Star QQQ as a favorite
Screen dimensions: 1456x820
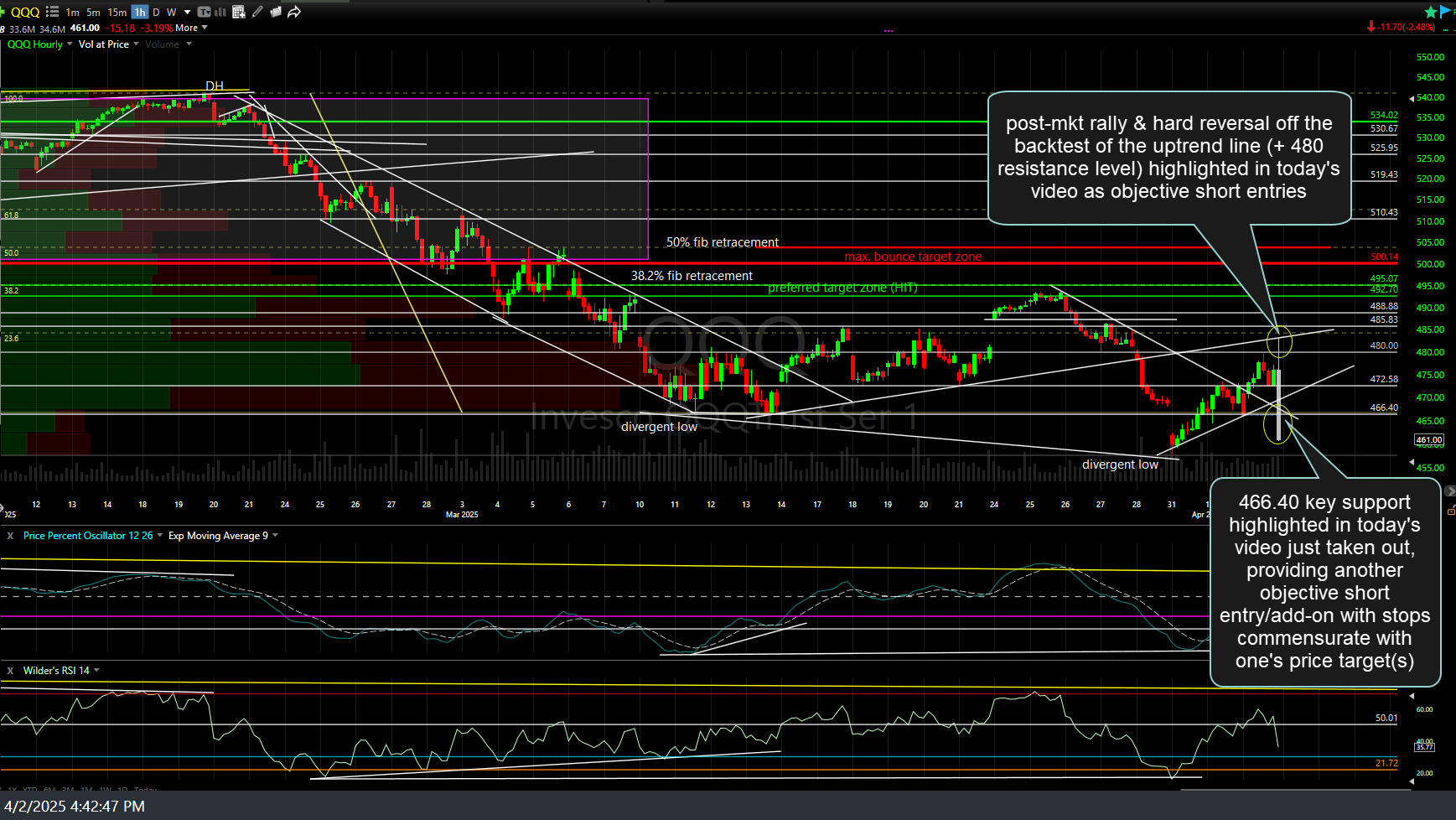(x=1431, y=12)
